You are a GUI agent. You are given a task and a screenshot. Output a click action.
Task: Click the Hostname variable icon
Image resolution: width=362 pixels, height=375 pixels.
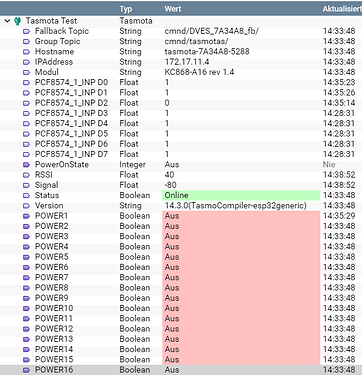[x=26, y=52]
